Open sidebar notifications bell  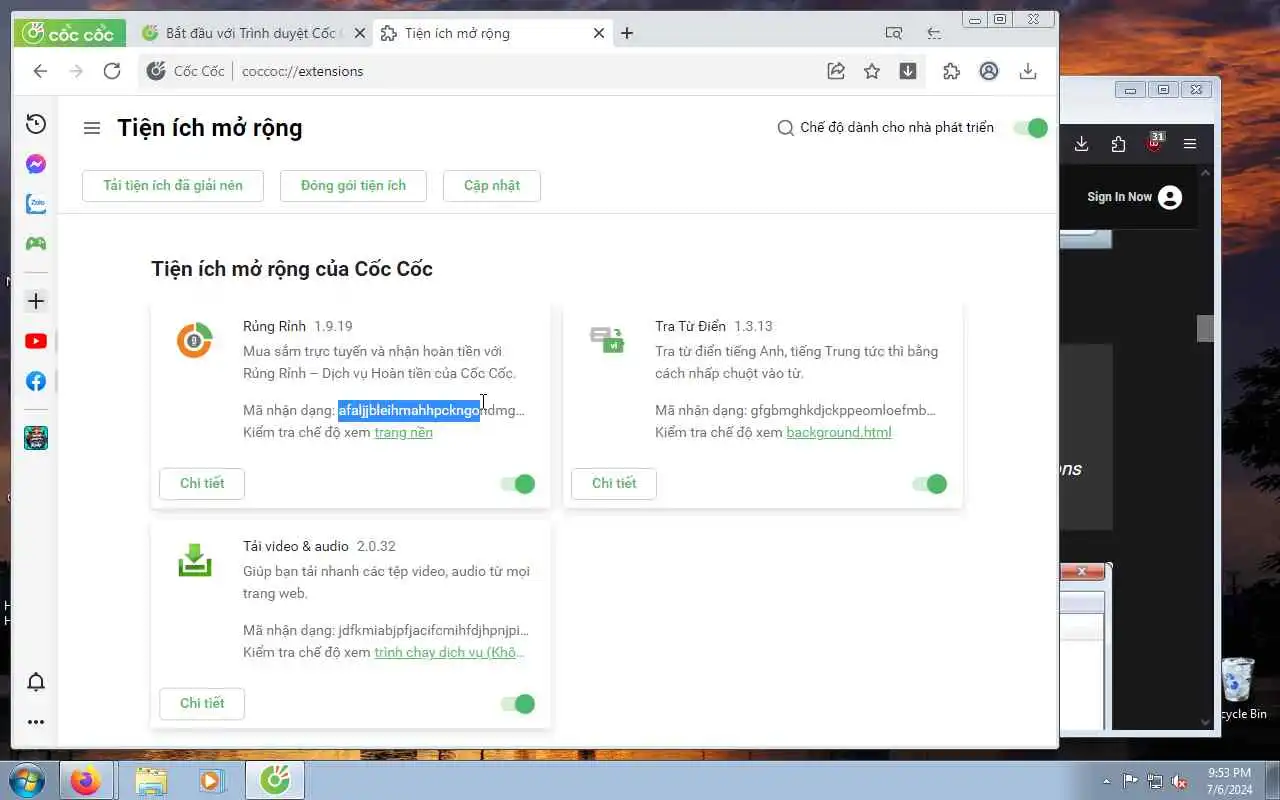pyautogui.click(x=36, y=682)
